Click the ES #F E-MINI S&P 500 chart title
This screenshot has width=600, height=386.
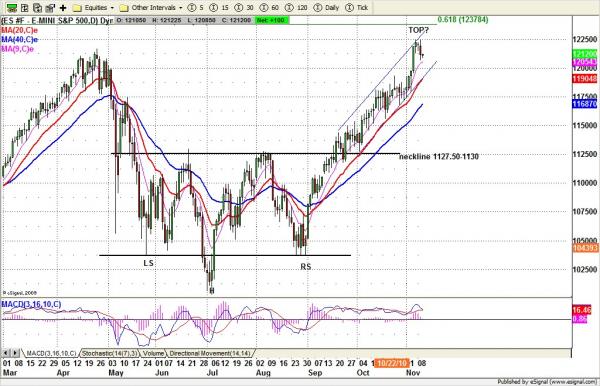[x=56, y=20]
